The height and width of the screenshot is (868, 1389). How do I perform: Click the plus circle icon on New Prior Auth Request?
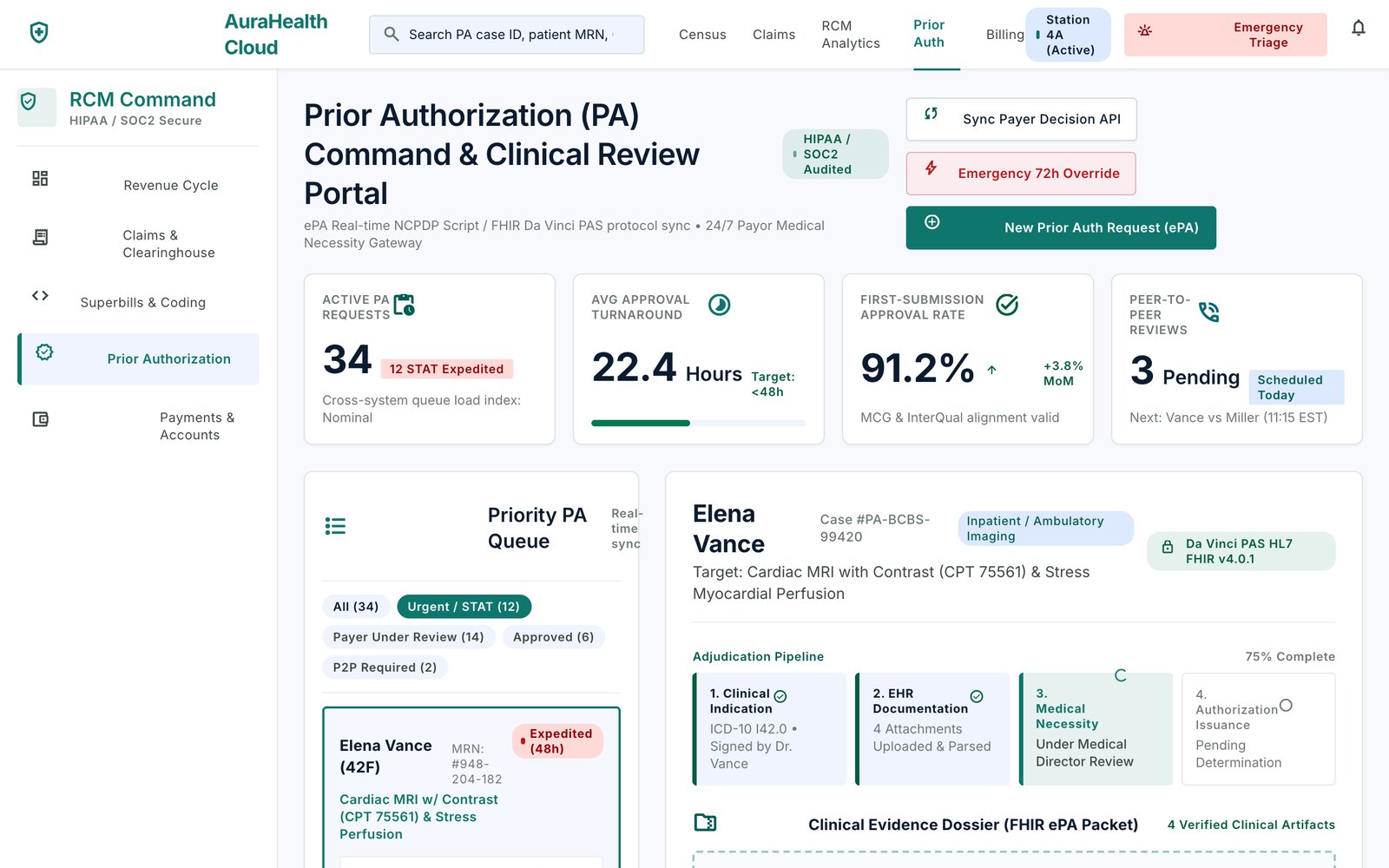(931, 221)
